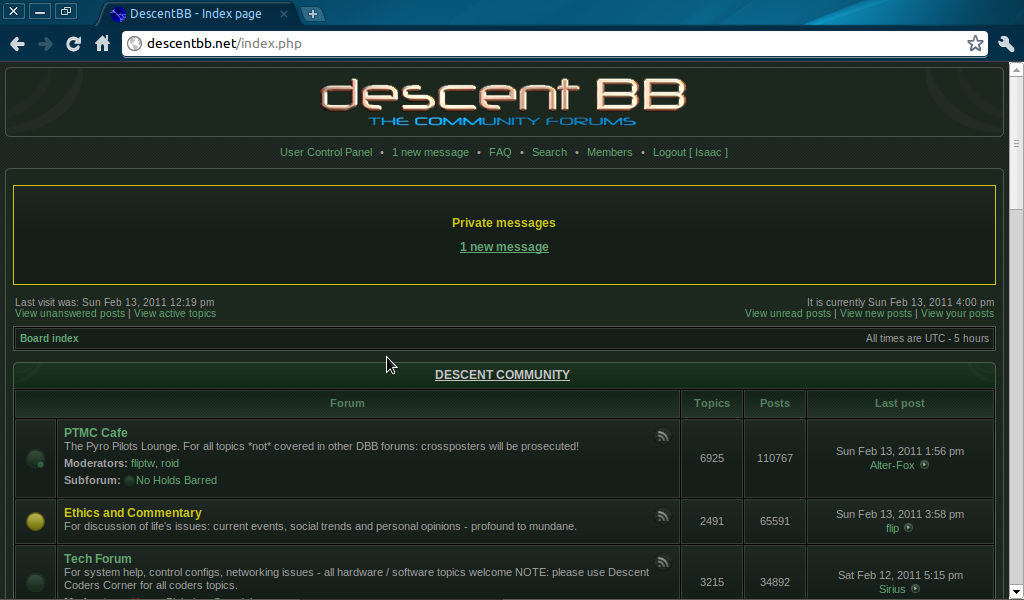Open 1 new message in navigation bar
Viewport: 1024px width, 600px height.
(430, 152)
